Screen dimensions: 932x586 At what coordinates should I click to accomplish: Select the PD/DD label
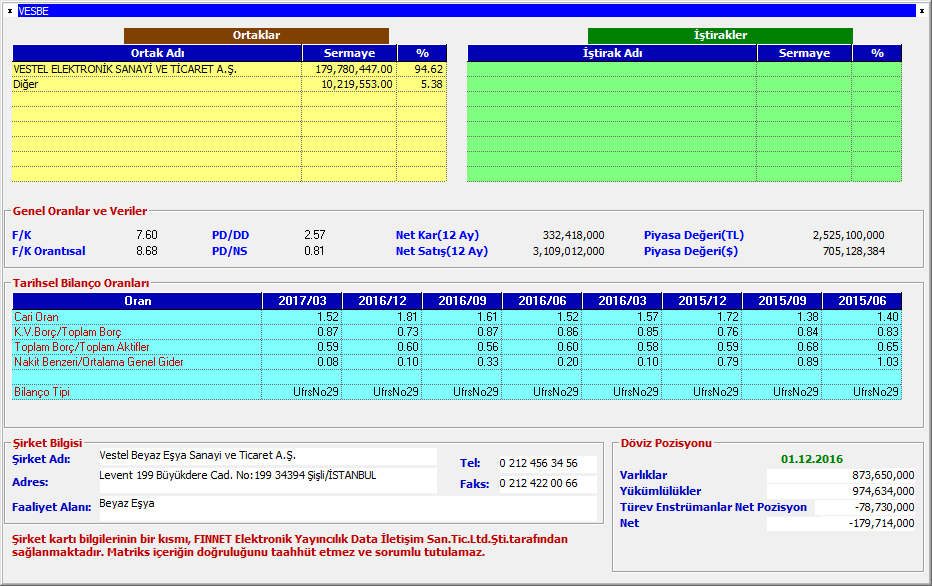point(231,235)
